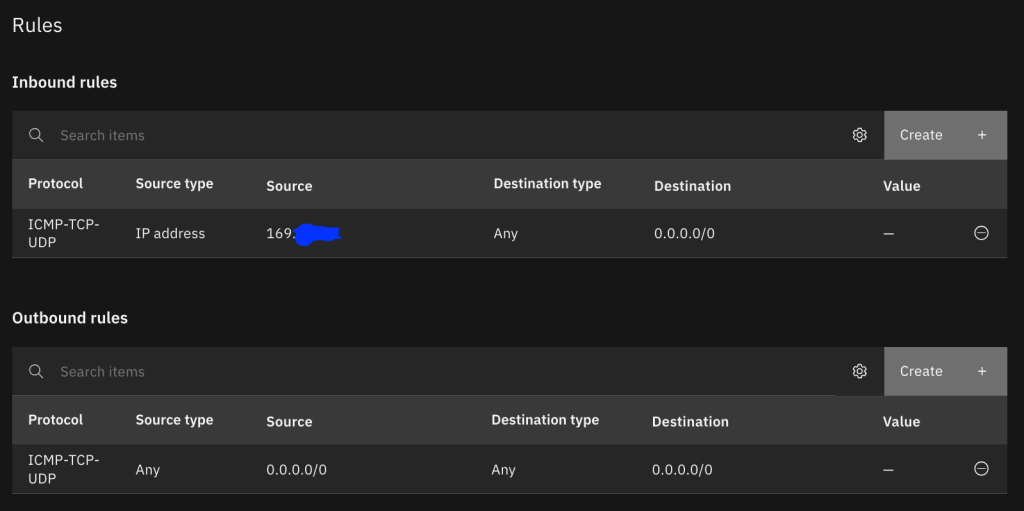Click the outbound rules search magnifier icon
1024x511 pixels.
[x=36, y=371]
